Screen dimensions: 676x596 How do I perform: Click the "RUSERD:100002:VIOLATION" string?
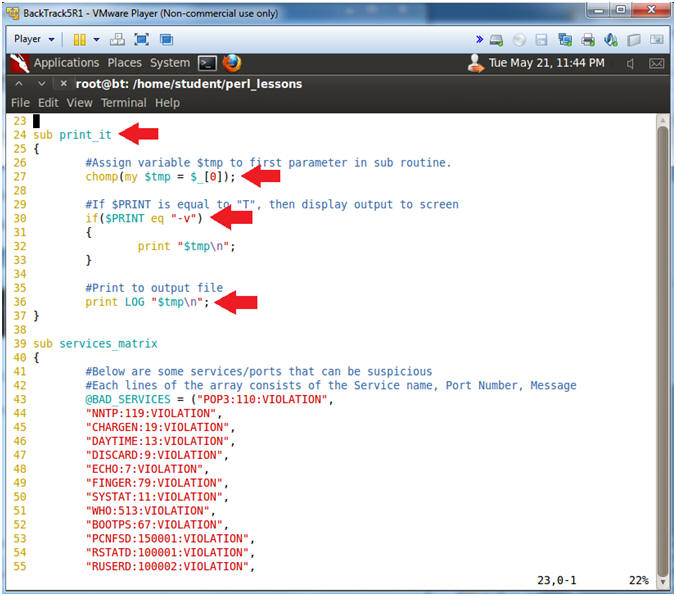[x=167, y=566]
